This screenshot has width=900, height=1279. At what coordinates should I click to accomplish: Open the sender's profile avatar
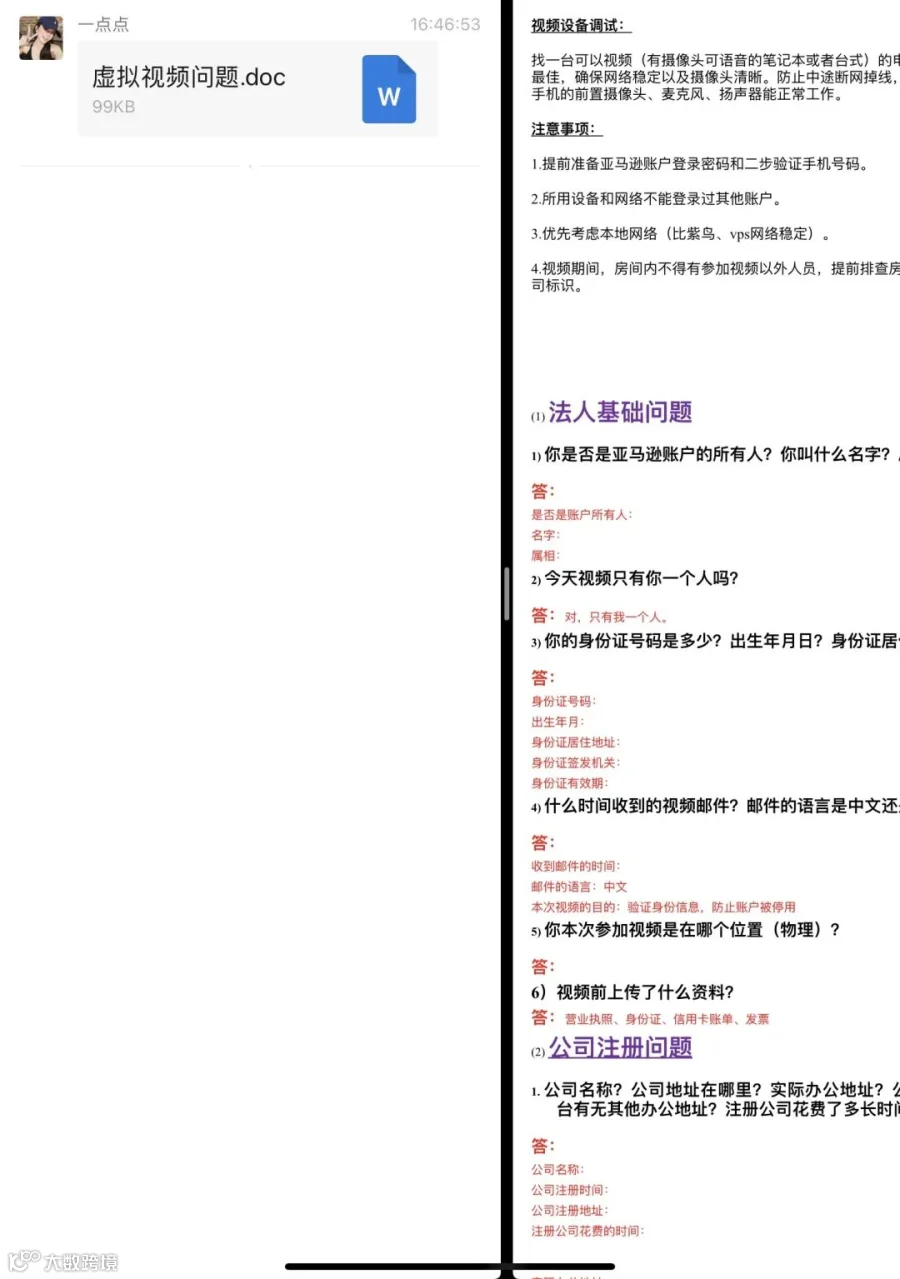tap(41, 38)
